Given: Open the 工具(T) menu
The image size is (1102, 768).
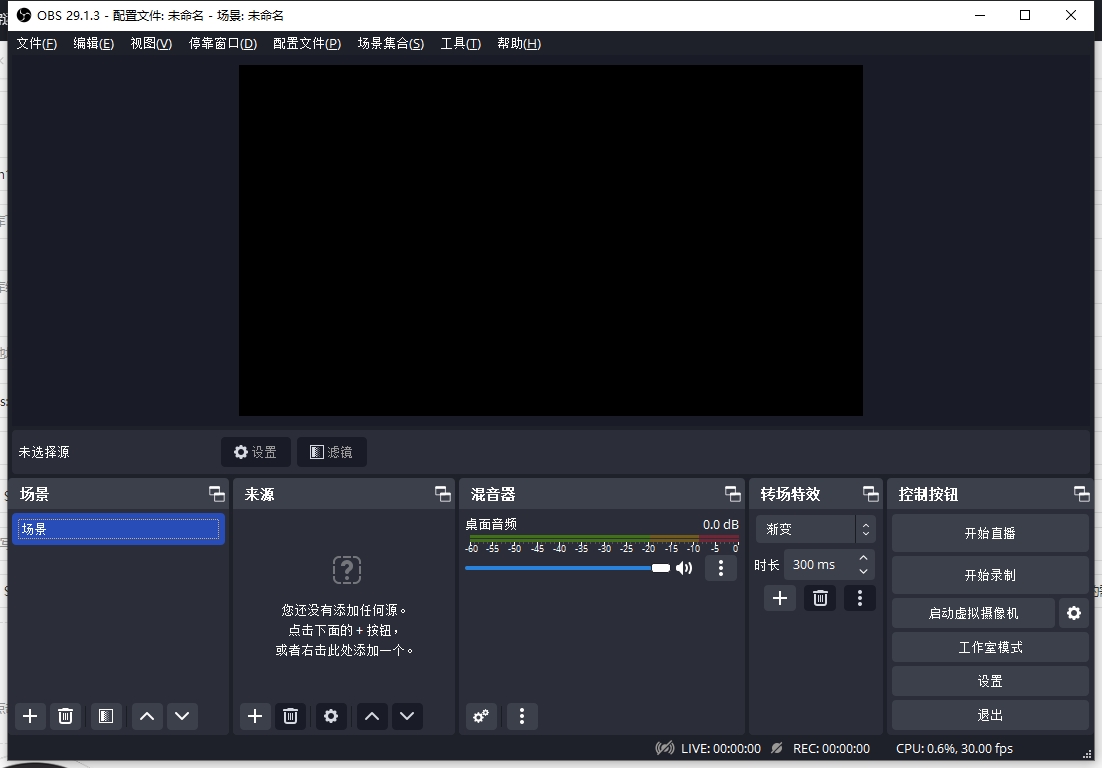Looking at the screenshot, I should (x=460, y=44).
